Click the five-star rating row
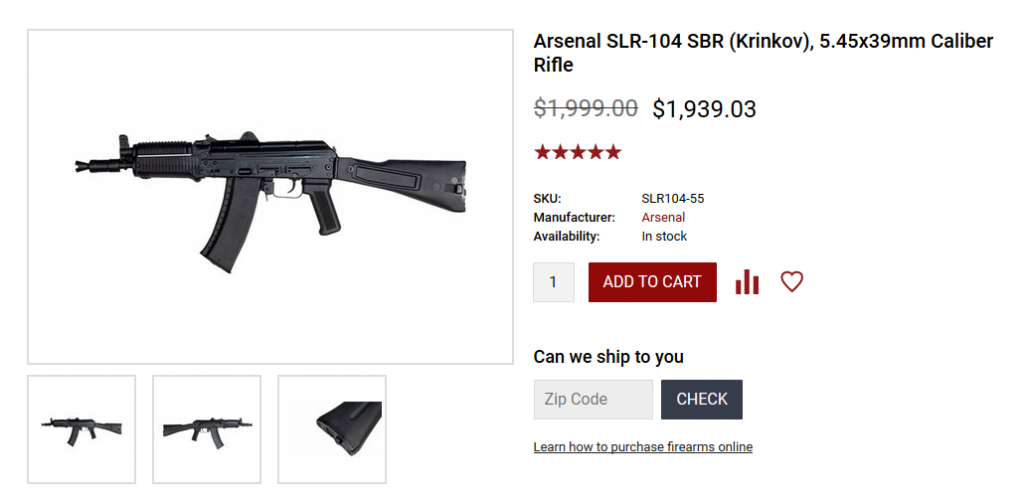 tap(577, 152)
